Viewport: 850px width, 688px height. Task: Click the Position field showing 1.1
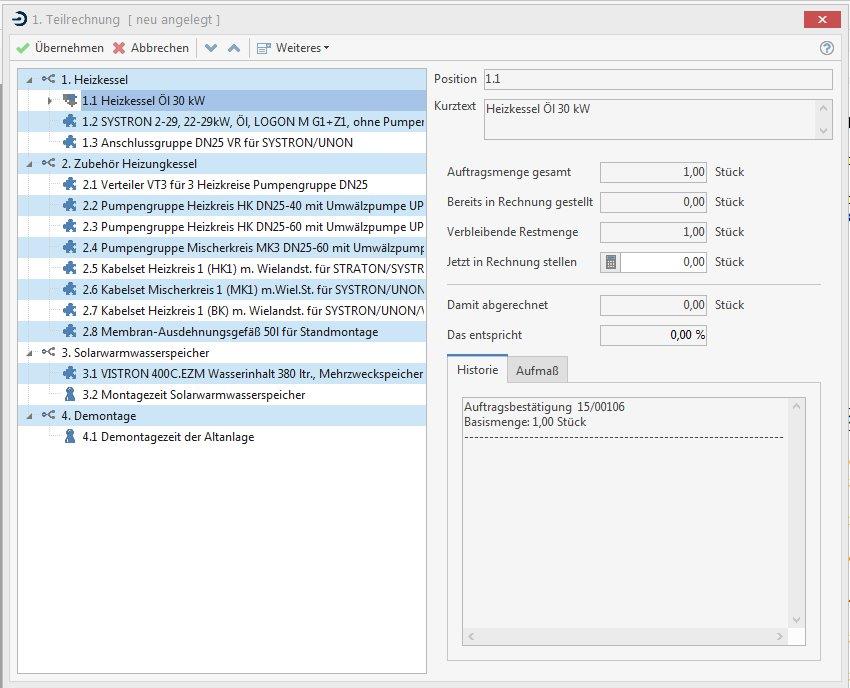(x=658, y=79)
